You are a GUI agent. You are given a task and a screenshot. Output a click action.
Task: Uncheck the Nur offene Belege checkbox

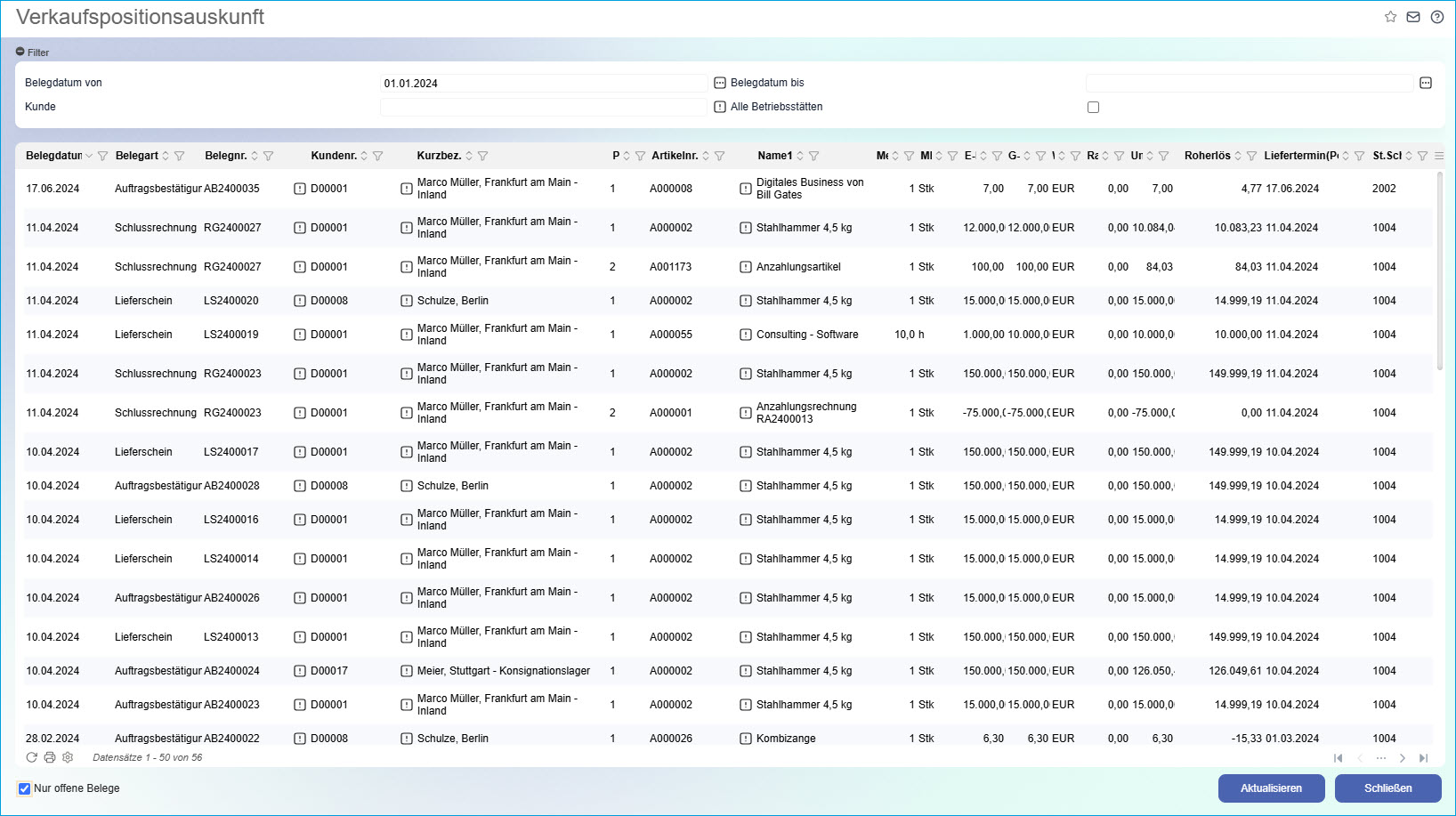(24, 788)
